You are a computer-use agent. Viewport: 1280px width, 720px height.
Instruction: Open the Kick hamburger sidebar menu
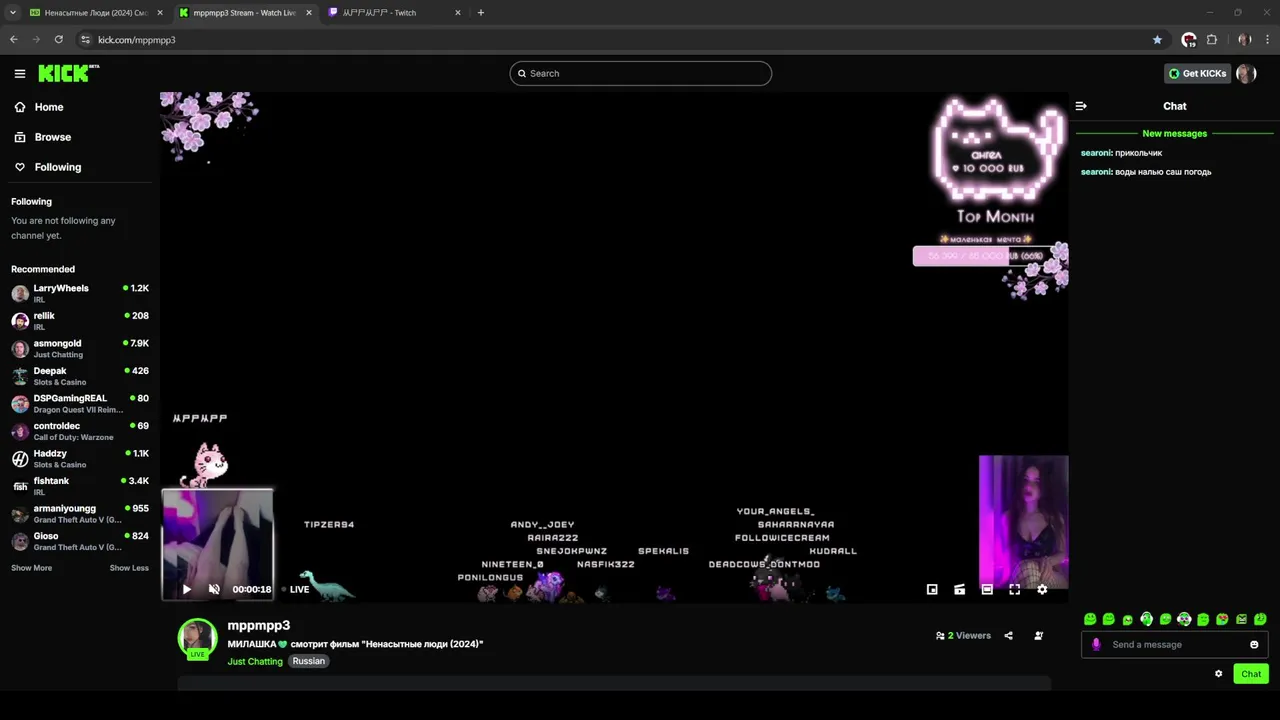coord(20,73)
